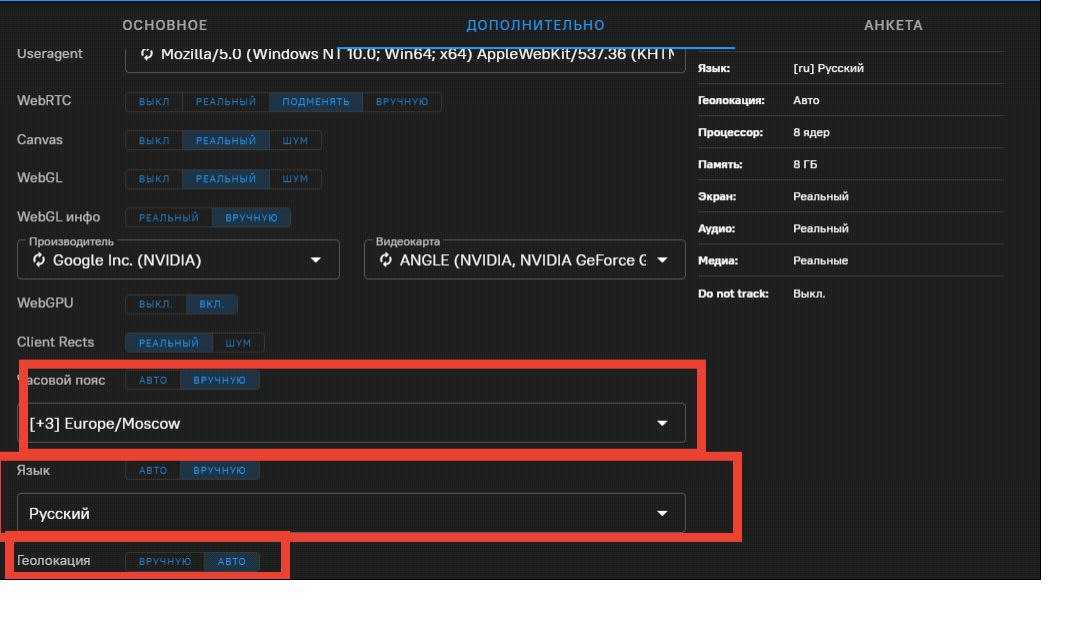Image resolution: width=1067 pixels, height=637 pixels.
Task: Open the Видеокарта dropdown arrow
Action: (x=662, y=260)
